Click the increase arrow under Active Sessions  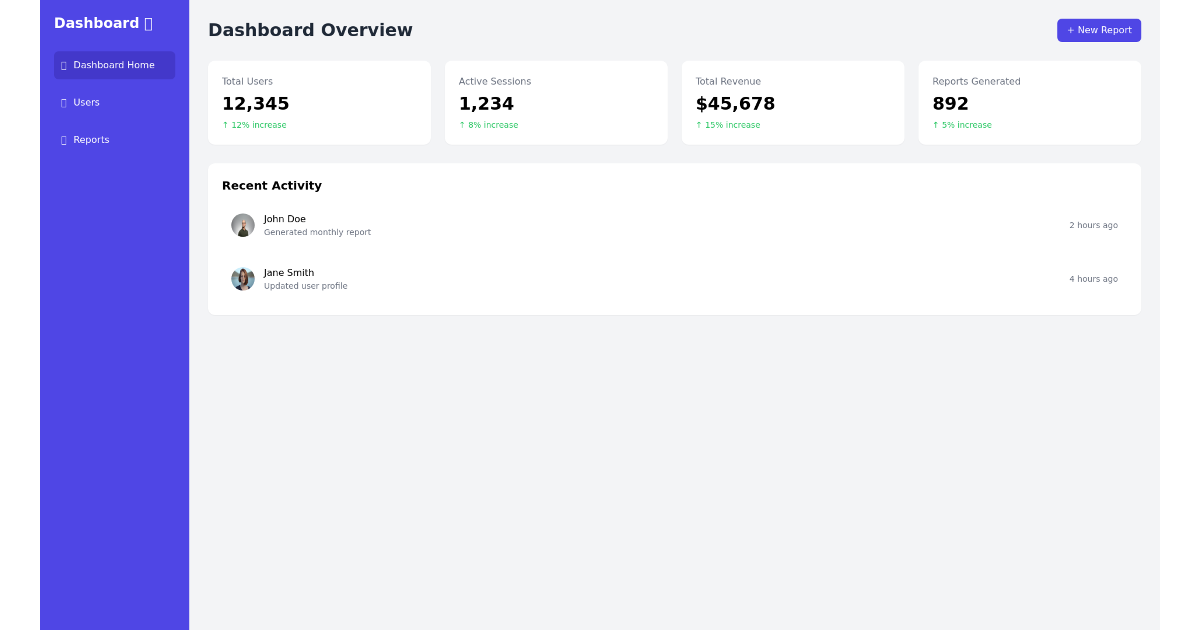click(461, 125)
